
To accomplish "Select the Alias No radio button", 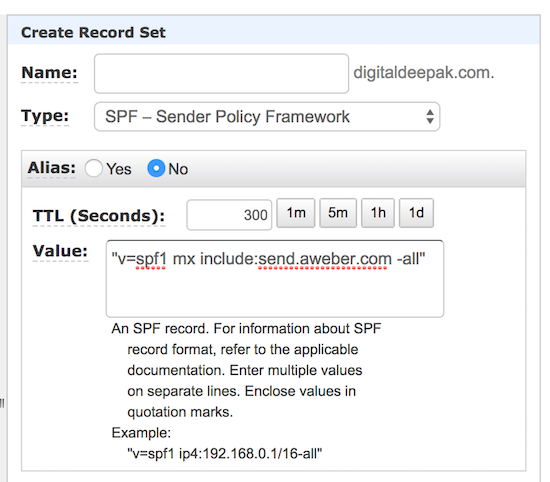I will pyautogui.click(x=156, y=168).
